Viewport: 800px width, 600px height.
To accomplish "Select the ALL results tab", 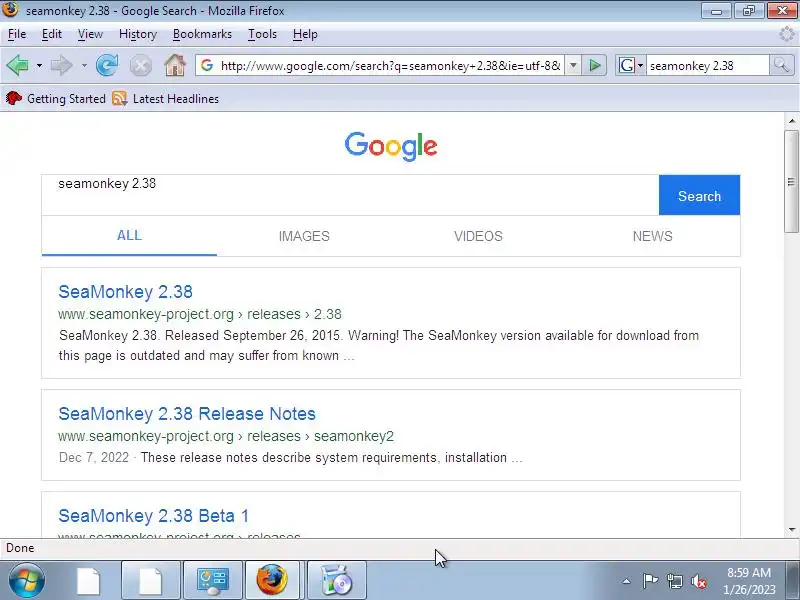I will [x=129, y=236].
